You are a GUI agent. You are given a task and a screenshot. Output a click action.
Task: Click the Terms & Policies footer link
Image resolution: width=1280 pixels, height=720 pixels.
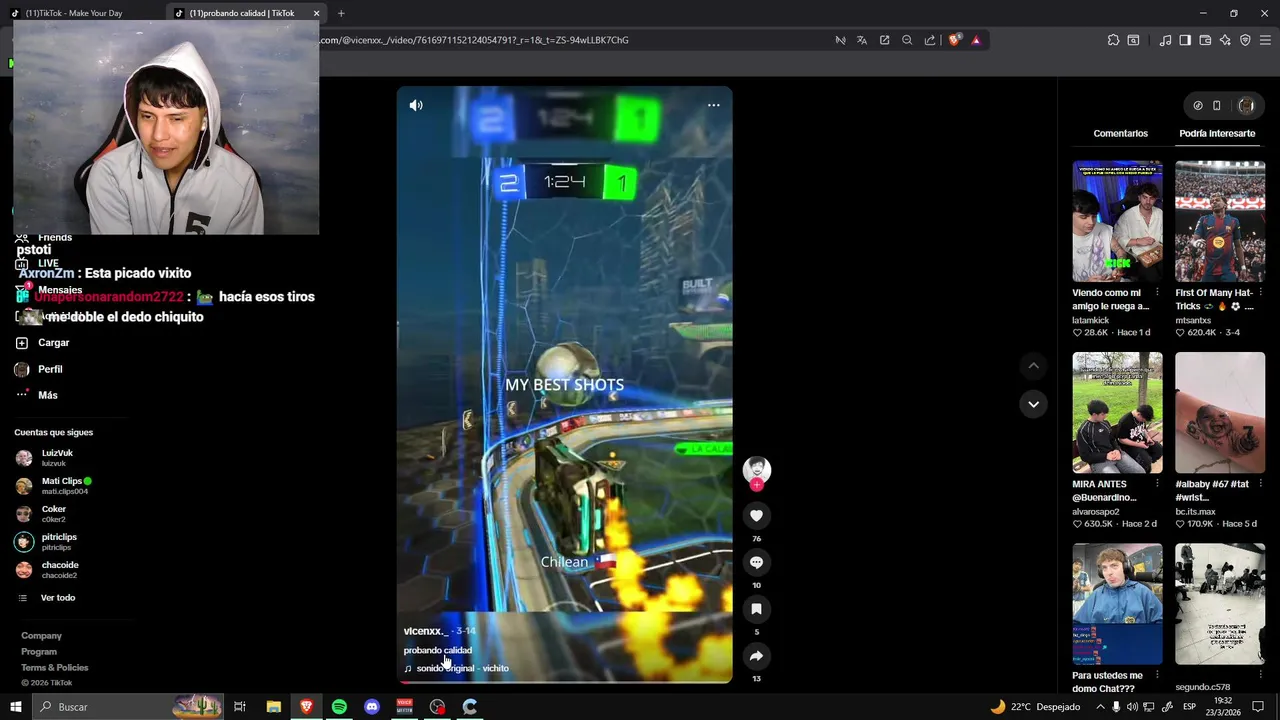55,668
